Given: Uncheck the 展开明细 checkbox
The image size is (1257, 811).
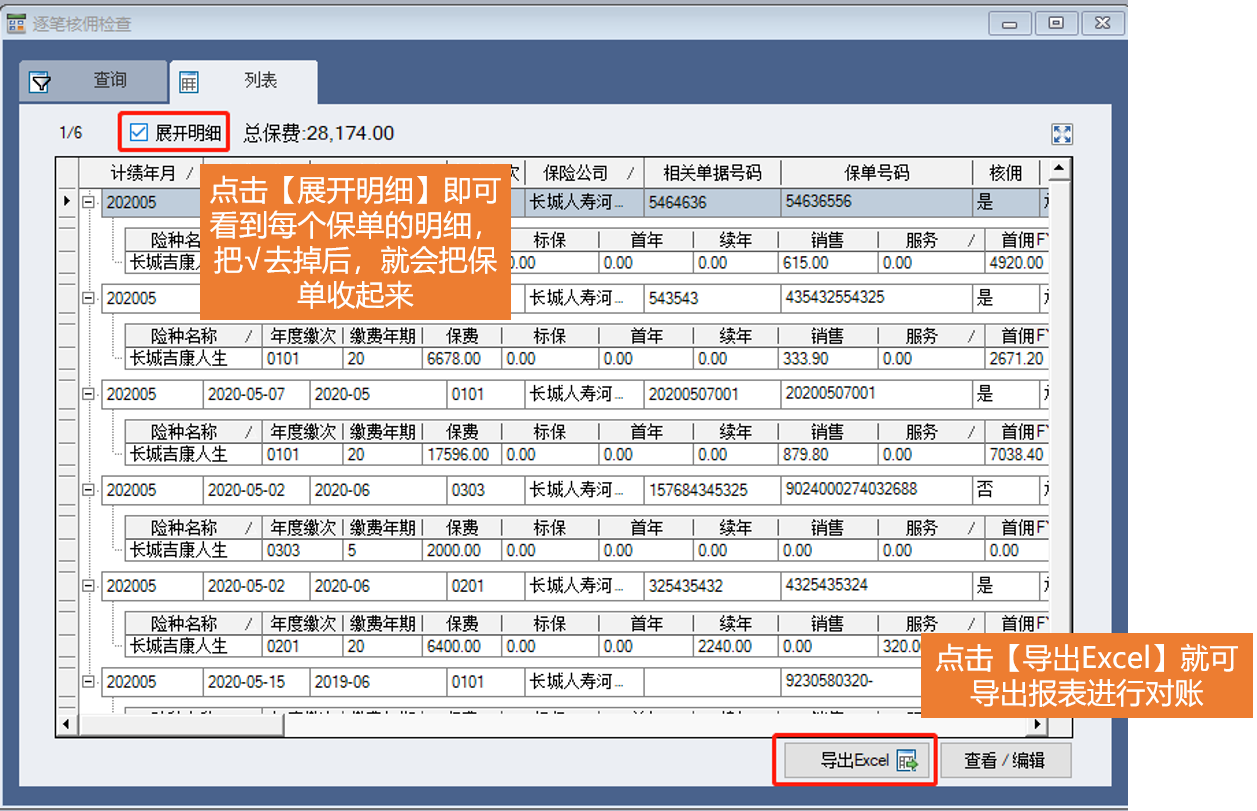Looking at the screenshot, I should 139,132.
